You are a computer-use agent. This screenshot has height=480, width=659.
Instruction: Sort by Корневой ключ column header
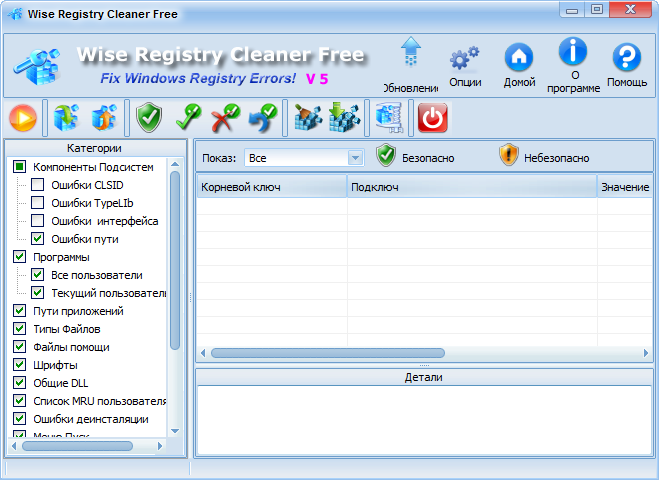tap(272, 187)
